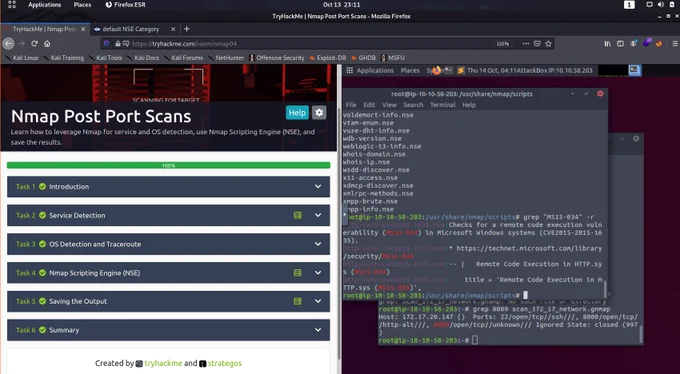Click the Kali clock Oct 13 23:11
Image resolution: width=680 pixels, height=374 pixels.
341,5
